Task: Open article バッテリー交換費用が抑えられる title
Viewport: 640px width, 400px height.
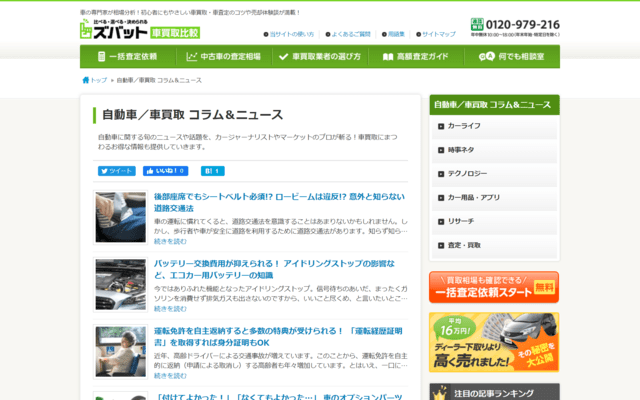Action: [x=274, y=269]
